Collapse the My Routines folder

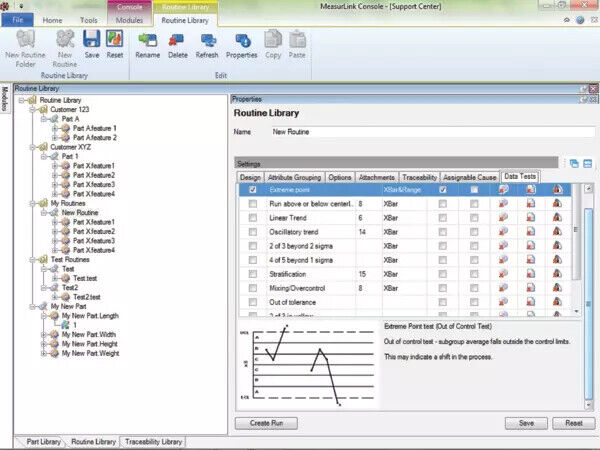(33, 203)
